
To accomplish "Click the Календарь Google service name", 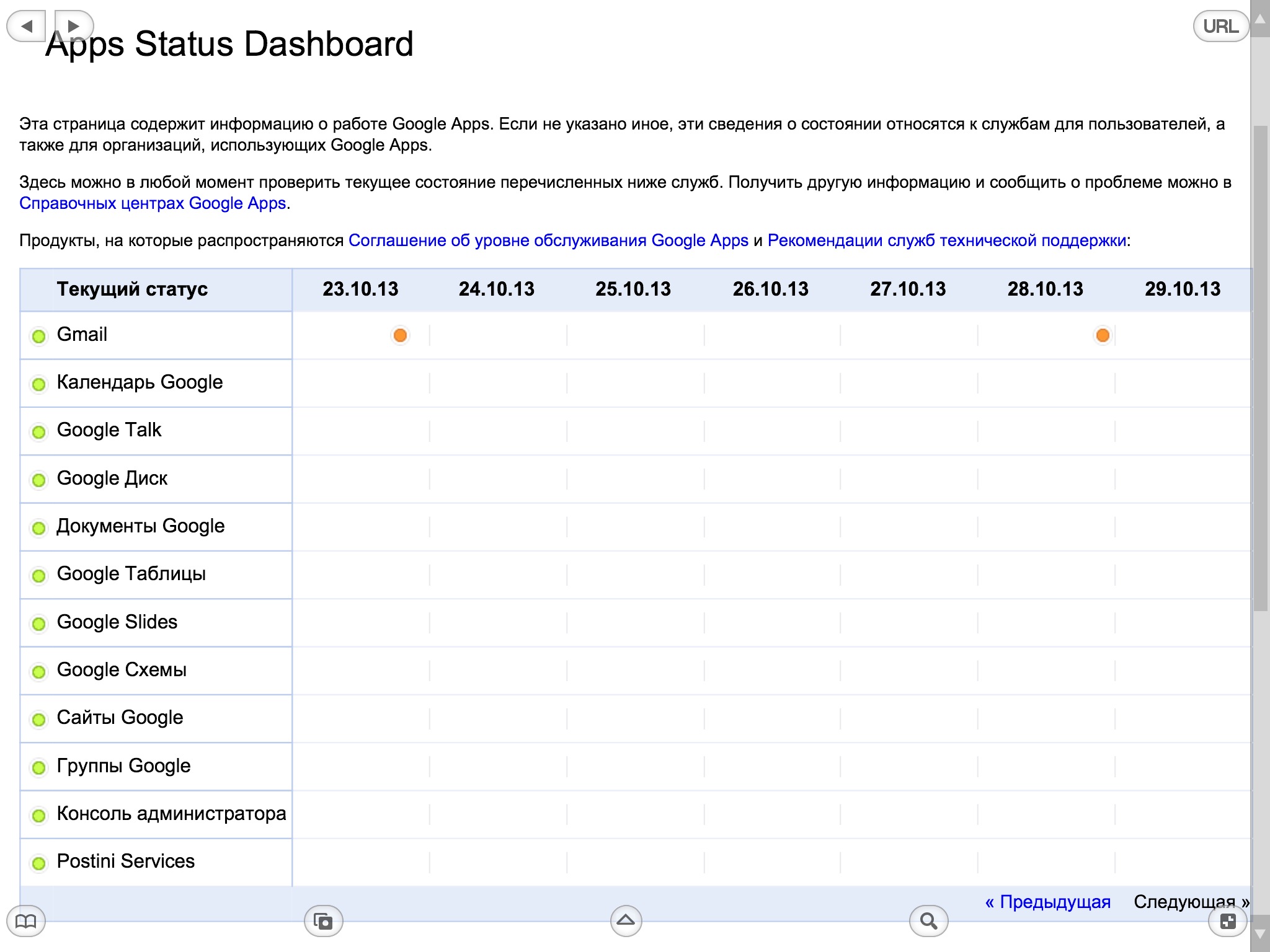I will click(x=140, y=382).
